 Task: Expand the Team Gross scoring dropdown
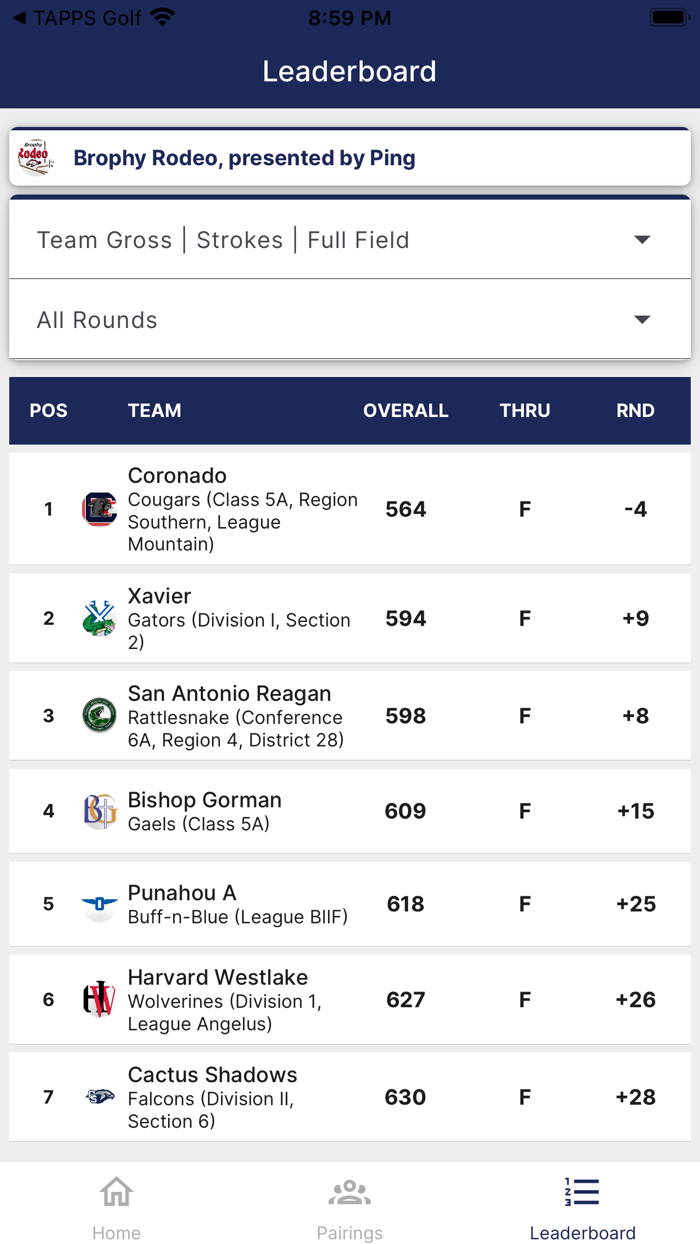click(x=350, y=240)
